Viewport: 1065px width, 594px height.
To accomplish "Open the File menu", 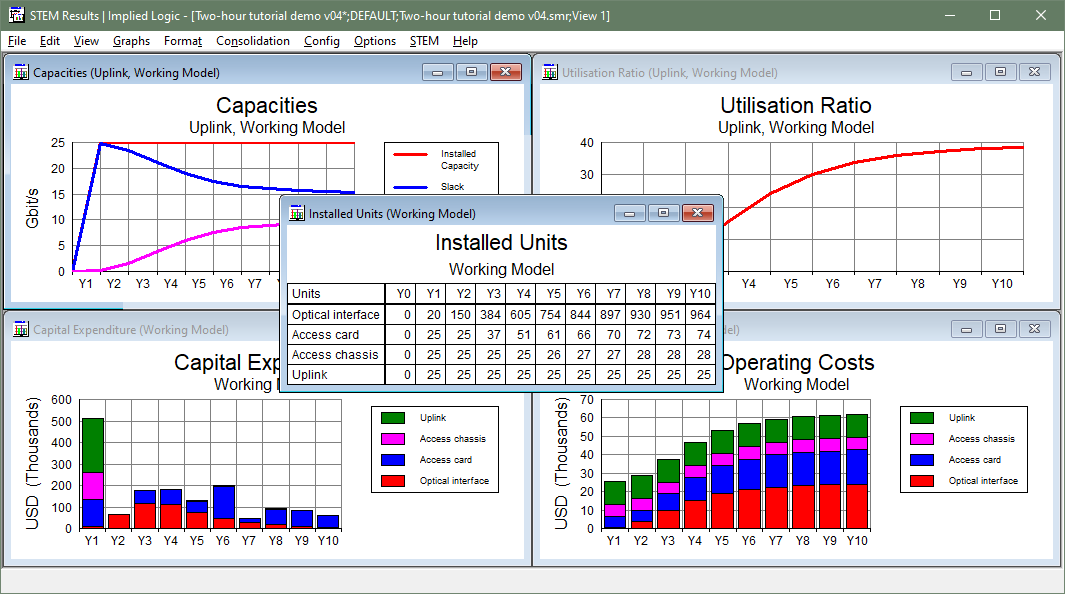I will pos(17,41).
